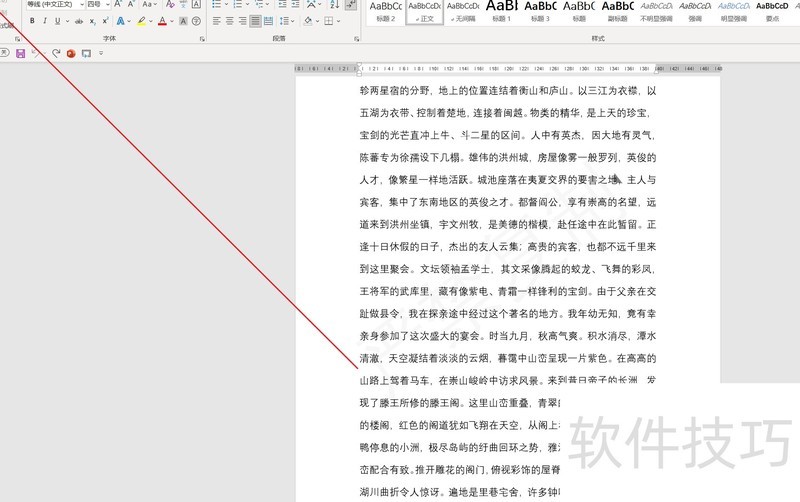Click the Save icon in quick access toolbar

coord(21,53)
